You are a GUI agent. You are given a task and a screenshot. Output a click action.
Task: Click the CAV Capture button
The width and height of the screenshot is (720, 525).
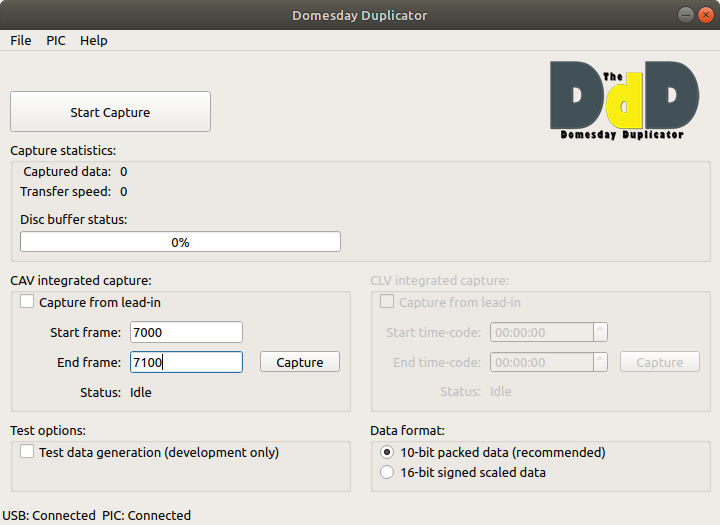[300, 362]
